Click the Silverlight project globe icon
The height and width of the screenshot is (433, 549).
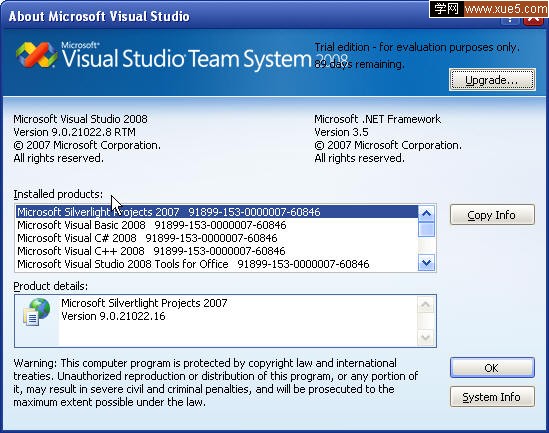(x=36, y=312)
